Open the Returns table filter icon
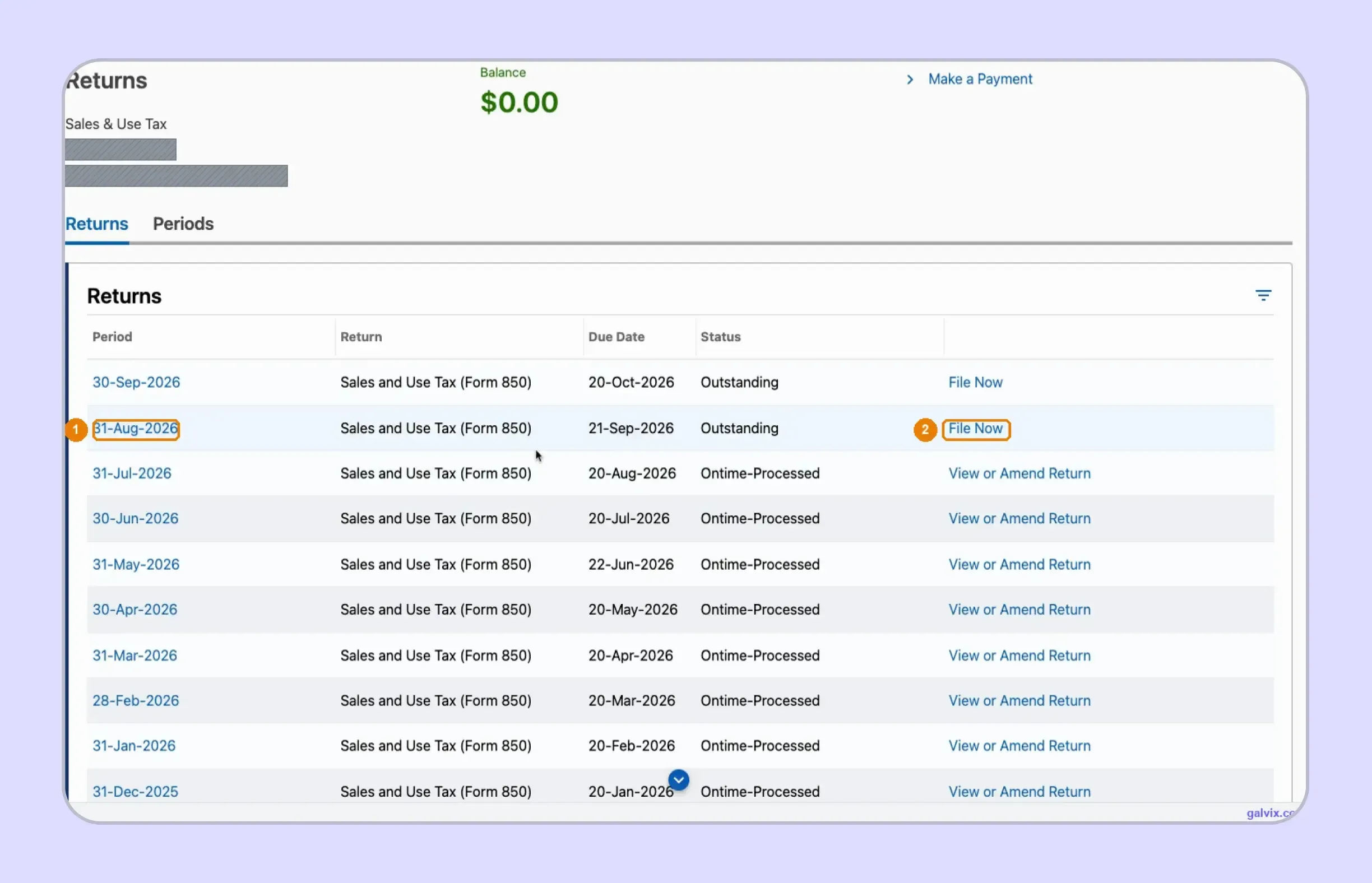 tap(1263, 295)
